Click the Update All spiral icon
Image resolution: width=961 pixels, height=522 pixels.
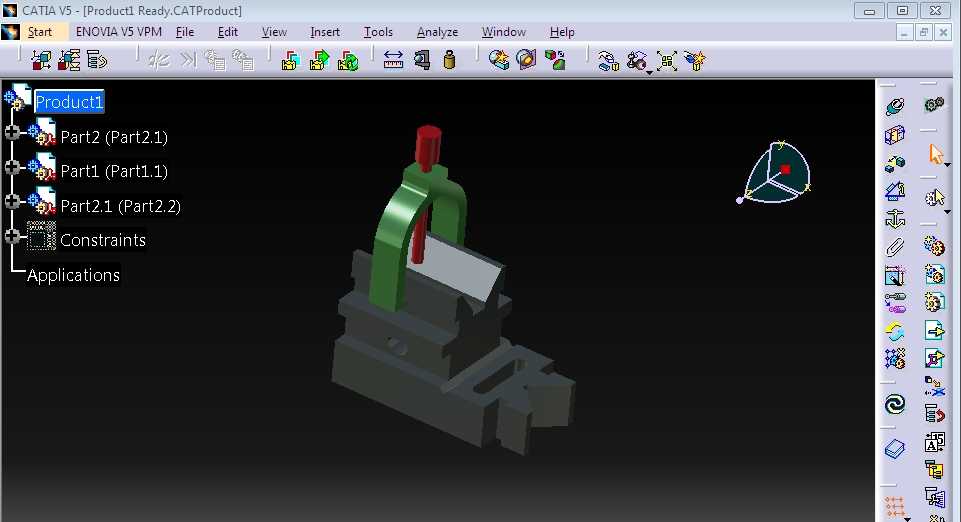(x=895, y=404)
